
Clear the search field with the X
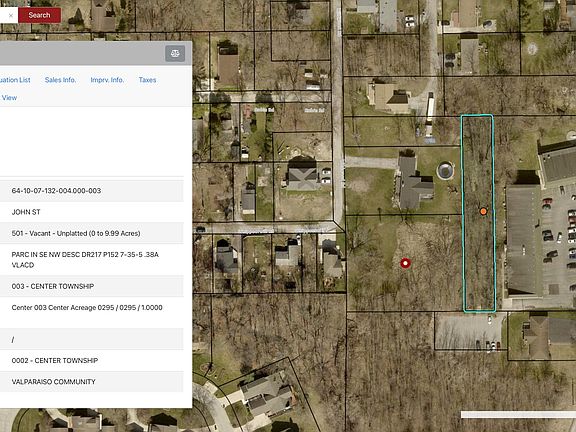(x=11, y=15)
